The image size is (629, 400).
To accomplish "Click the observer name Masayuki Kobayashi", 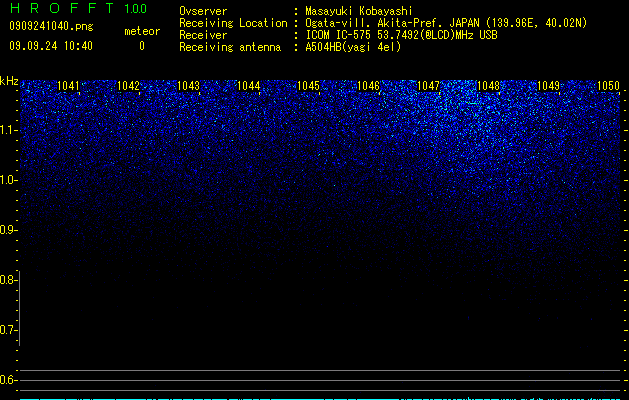I will coord(359,11).
